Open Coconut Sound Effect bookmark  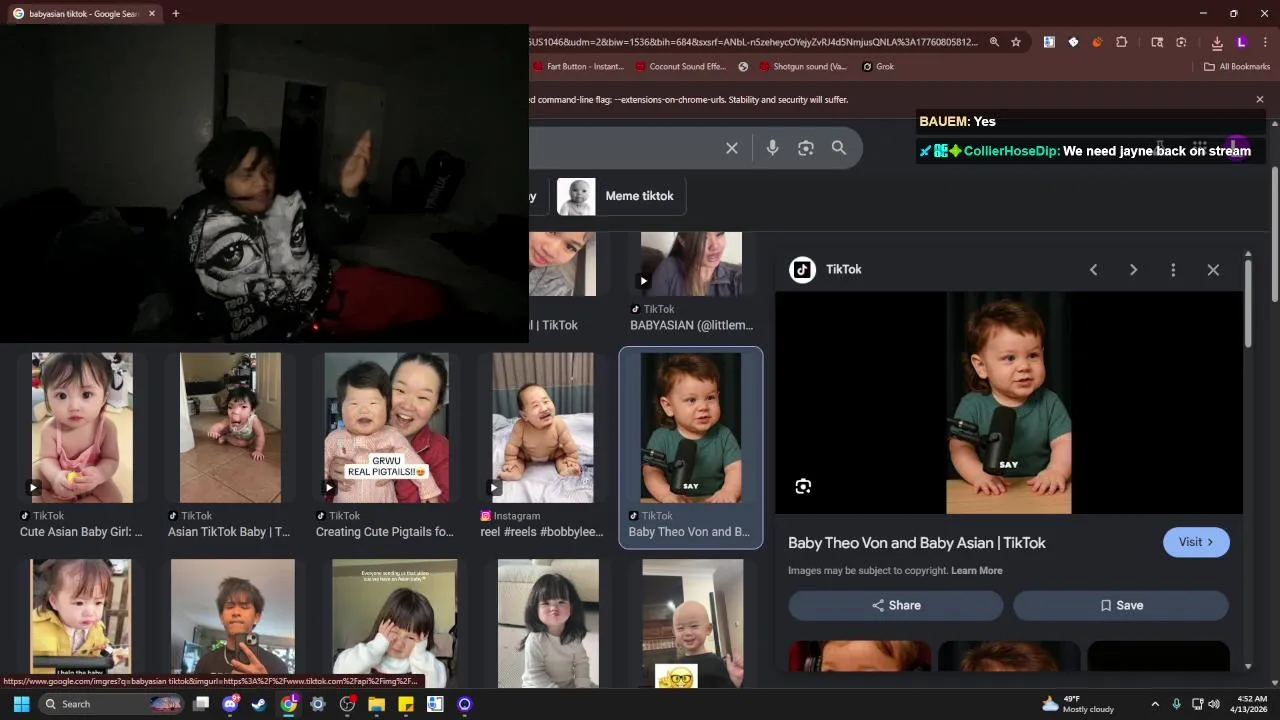(x=680, y=67)
